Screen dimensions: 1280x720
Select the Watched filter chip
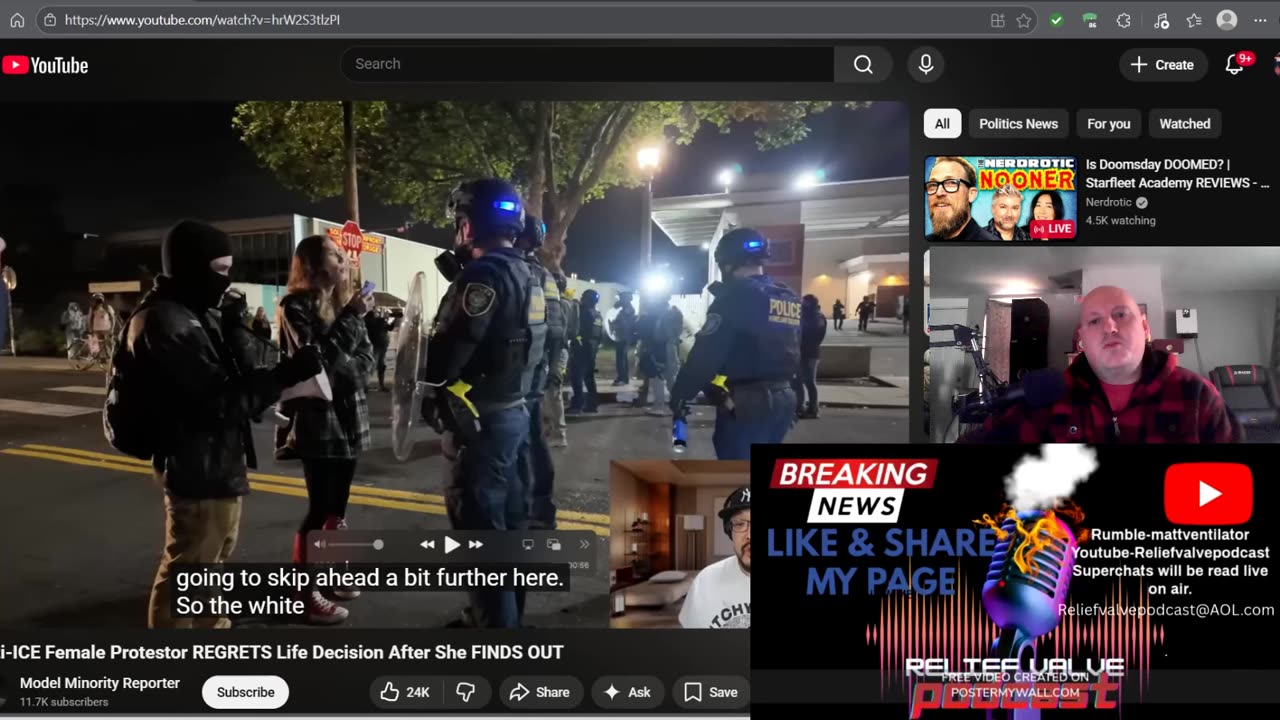pyautogui.click(x=1185, y=124)
